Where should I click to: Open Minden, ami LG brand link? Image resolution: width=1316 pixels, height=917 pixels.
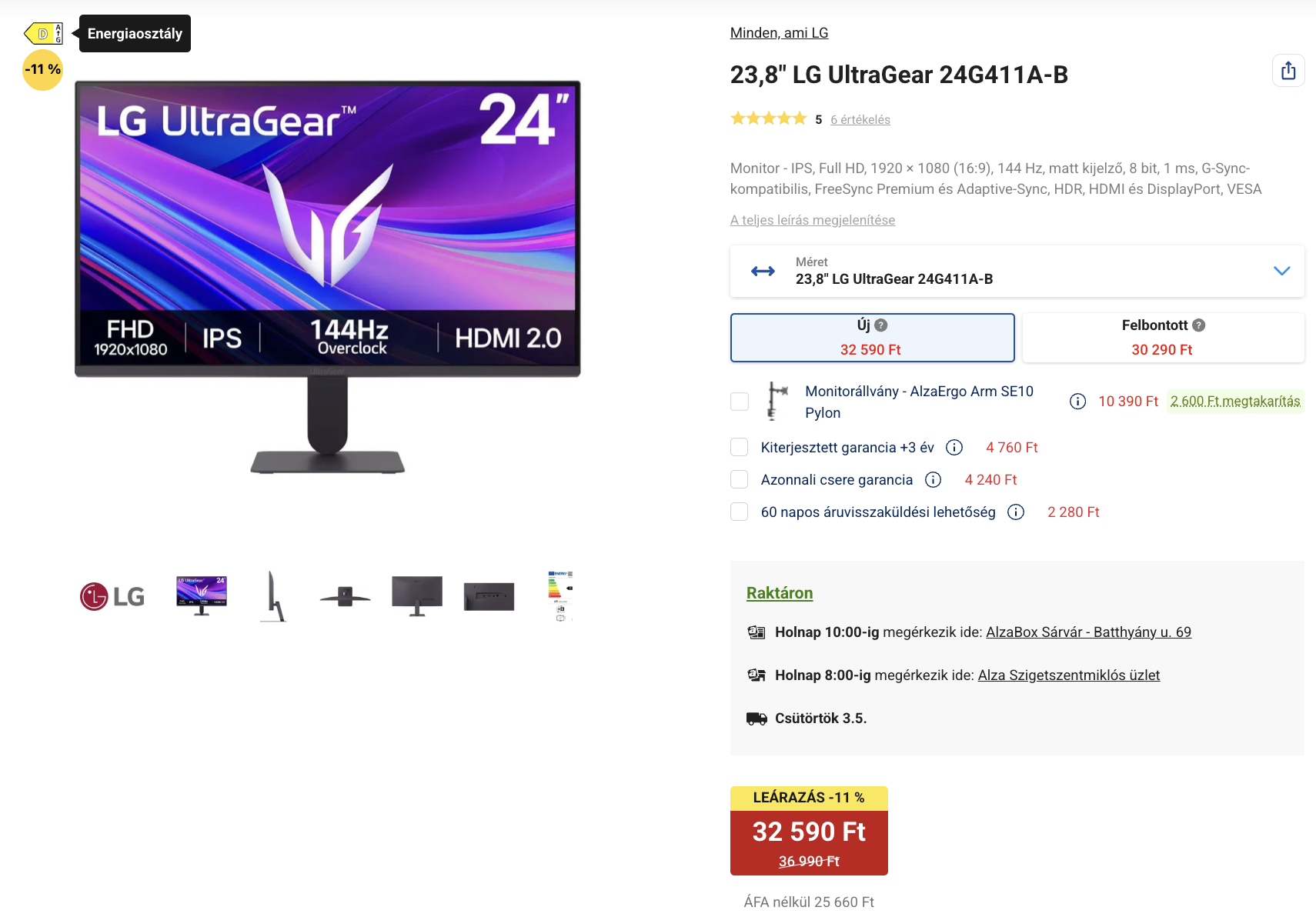(779, 33)
